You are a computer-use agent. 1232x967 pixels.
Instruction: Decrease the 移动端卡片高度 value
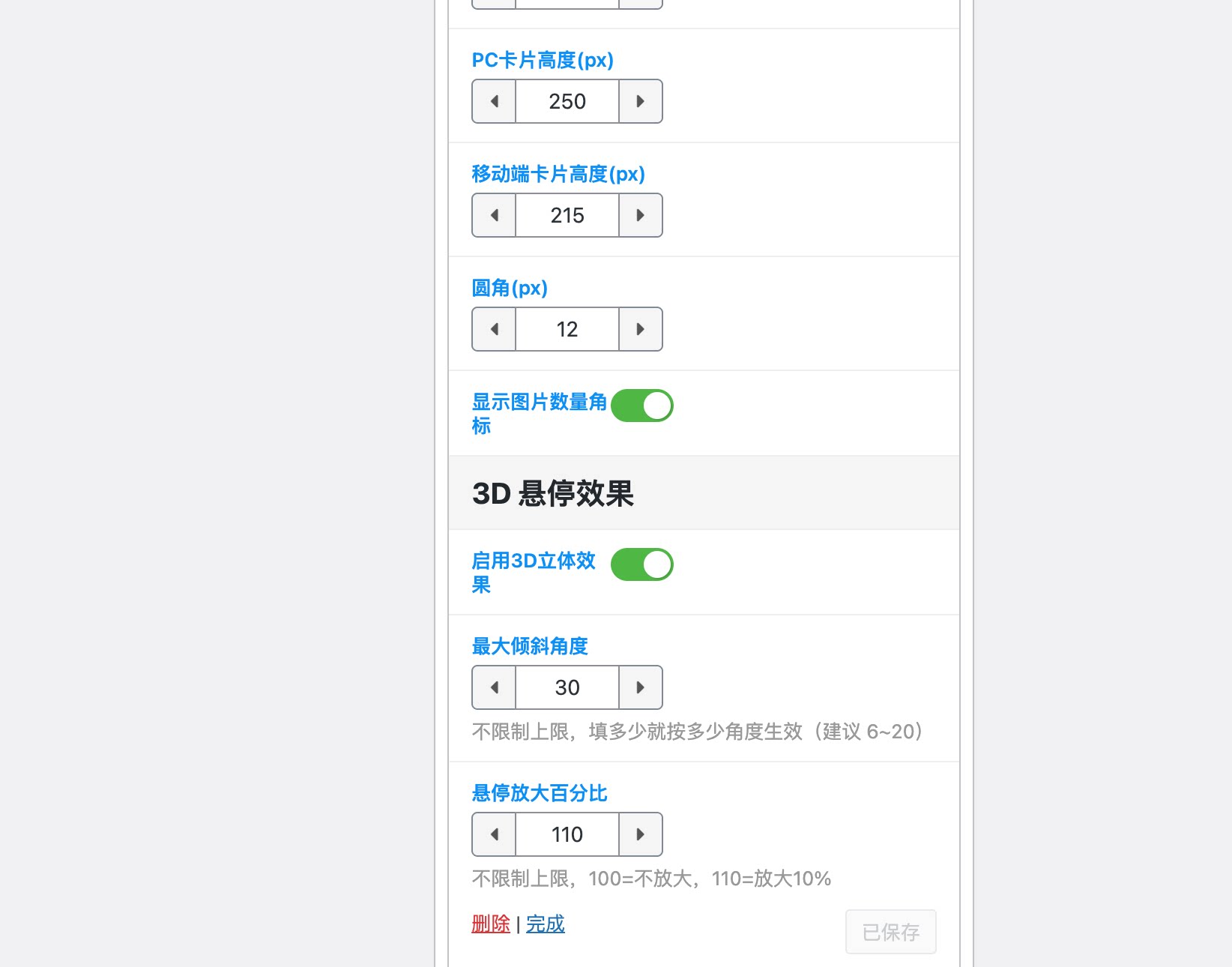[493, 215]
